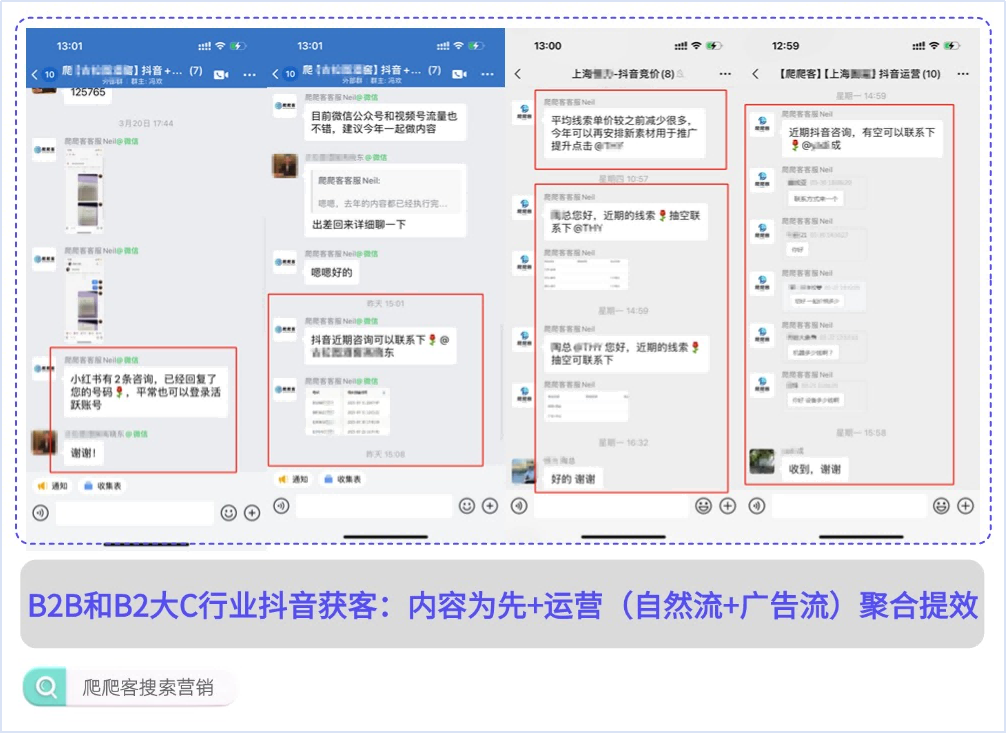The image size is (1007, 733).
Task: Open more options in chat showing "125765"
Action: (x=249, y=75)
